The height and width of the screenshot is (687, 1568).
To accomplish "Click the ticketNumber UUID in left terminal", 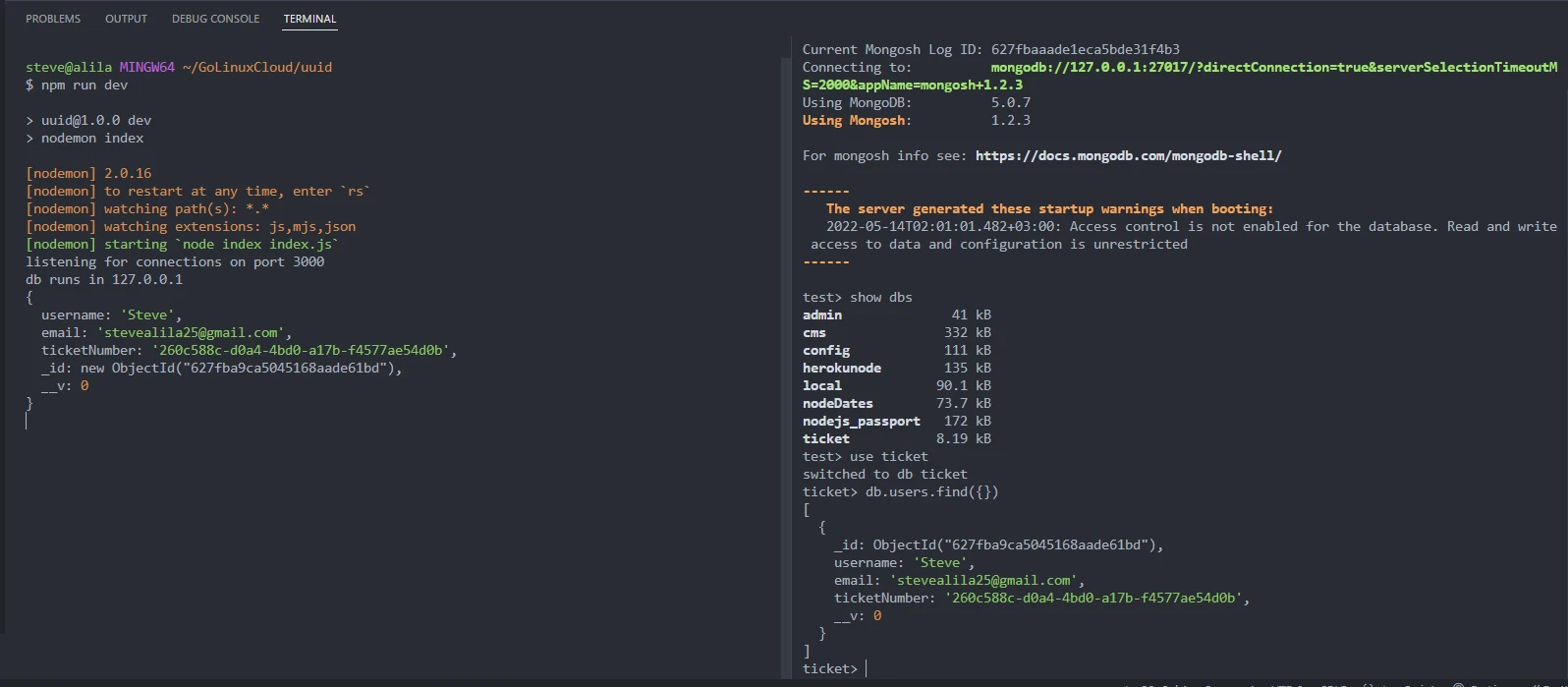I will (x=304, y=350).
